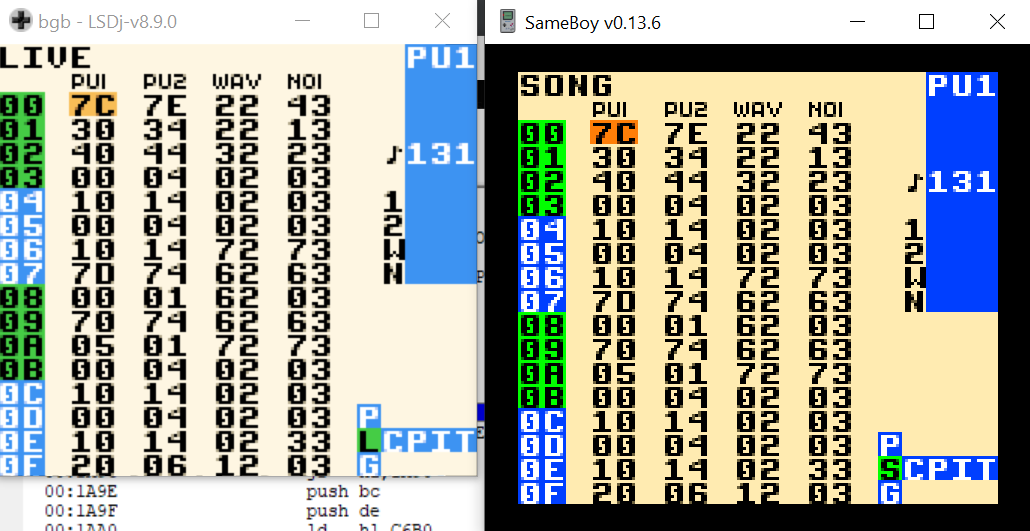Click T in SameBoy screen map row
The height and width of the screenshot is (531, 1030).
[x=985, y=469]
